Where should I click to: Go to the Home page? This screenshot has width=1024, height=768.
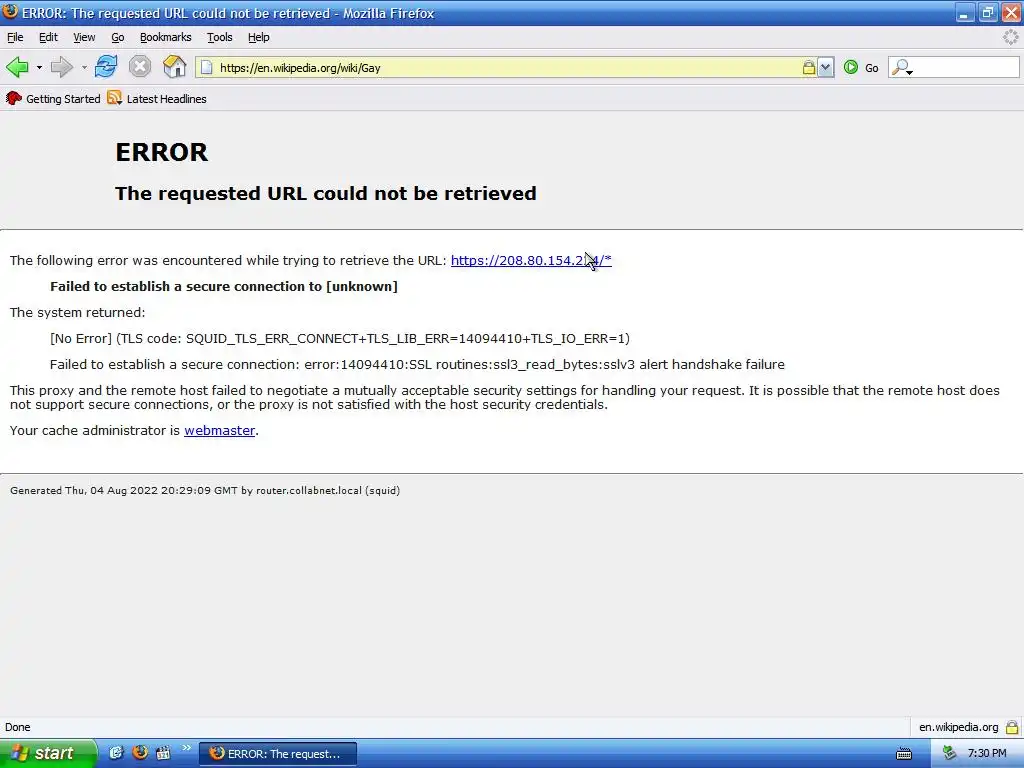pos(174,67)
